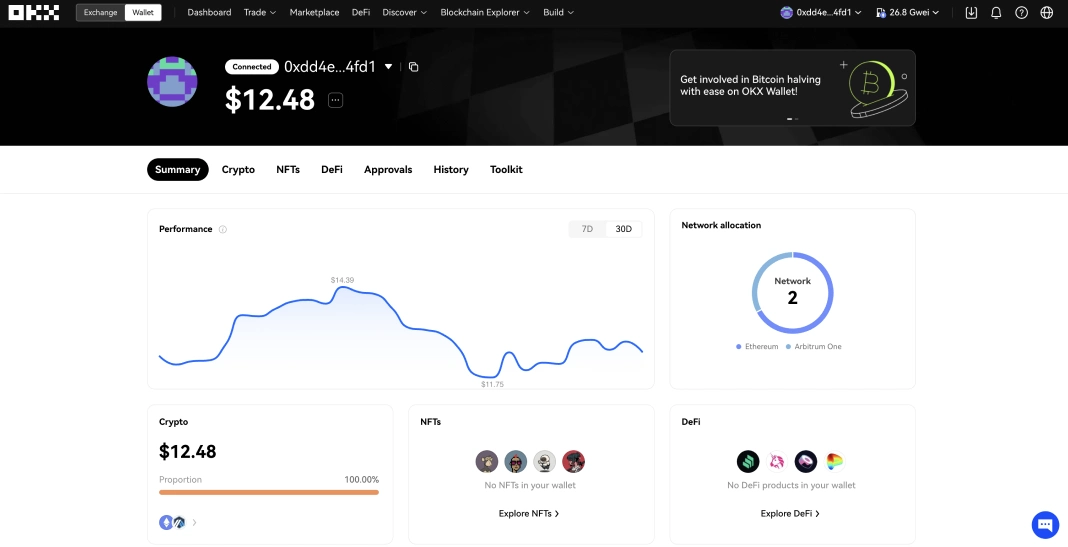
Task: Select the Summary tab
Action: [177, 170]
